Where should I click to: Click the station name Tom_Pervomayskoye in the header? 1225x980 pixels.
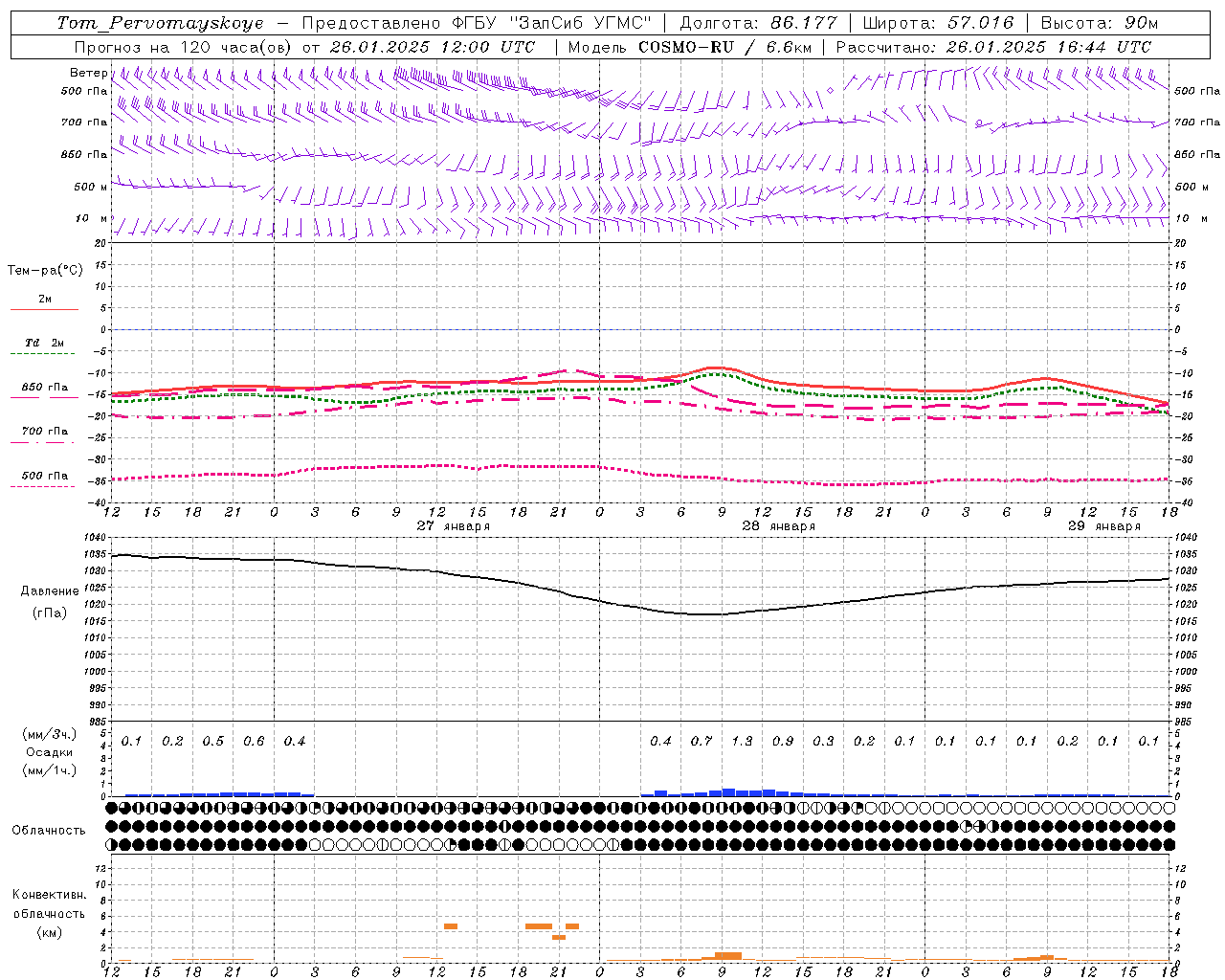pyautogui.click(x=160, y=23)
